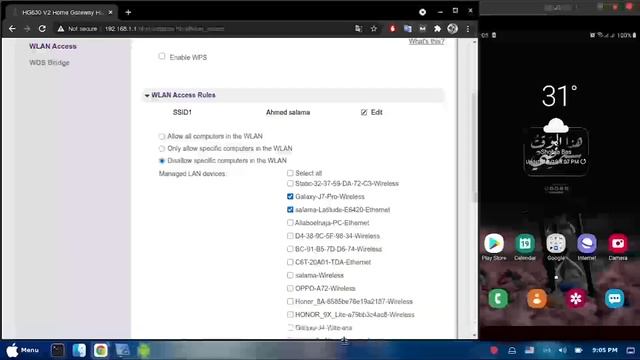Open the Chrome extensions puzzle icon

[x=437, y=29]
